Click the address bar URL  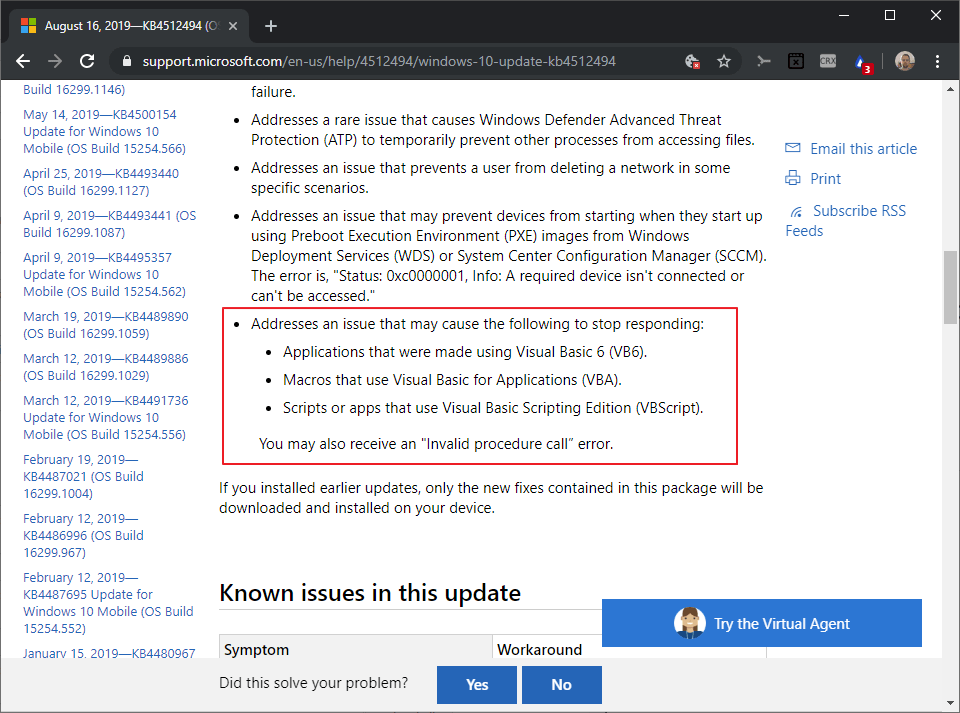pyautogui.click(x=379, y=61)
